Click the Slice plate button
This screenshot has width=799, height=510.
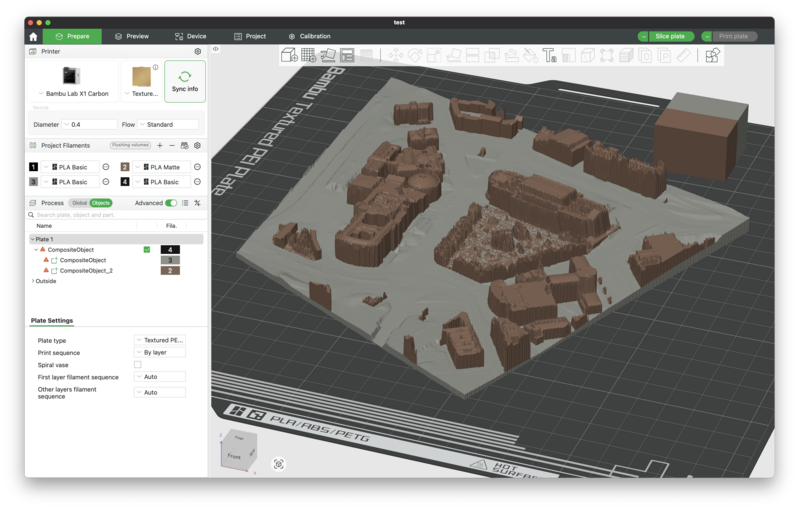click(670, 36)
